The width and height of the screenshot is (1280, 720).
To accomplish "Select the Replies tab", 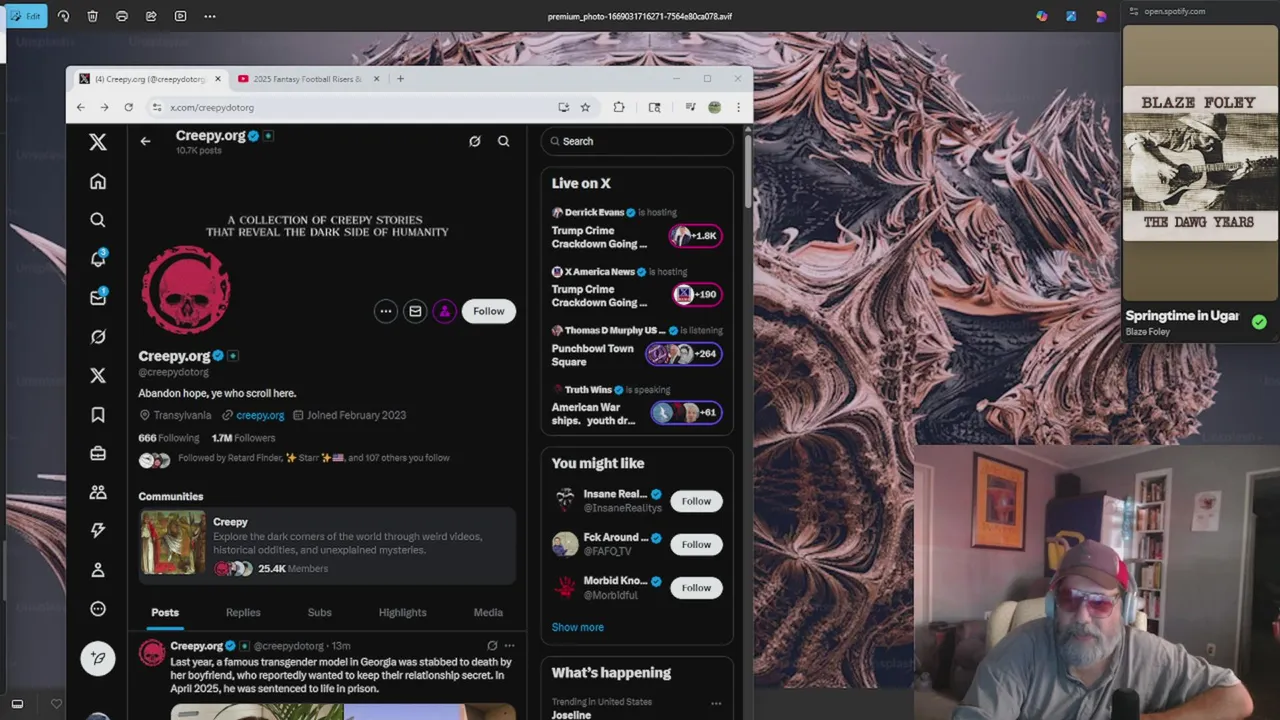I will tap(243, 612).
